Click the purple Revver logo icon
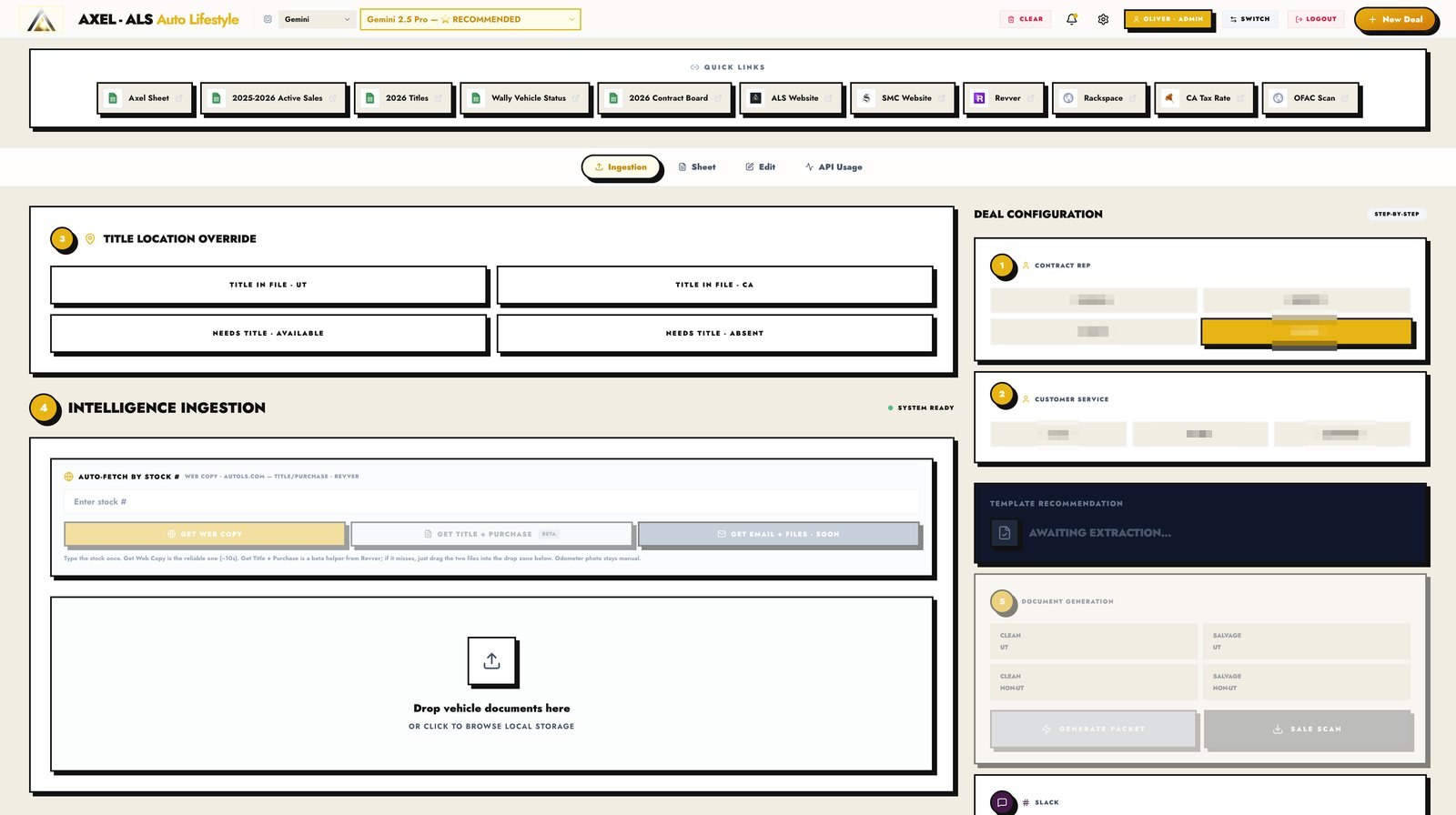 979,98
